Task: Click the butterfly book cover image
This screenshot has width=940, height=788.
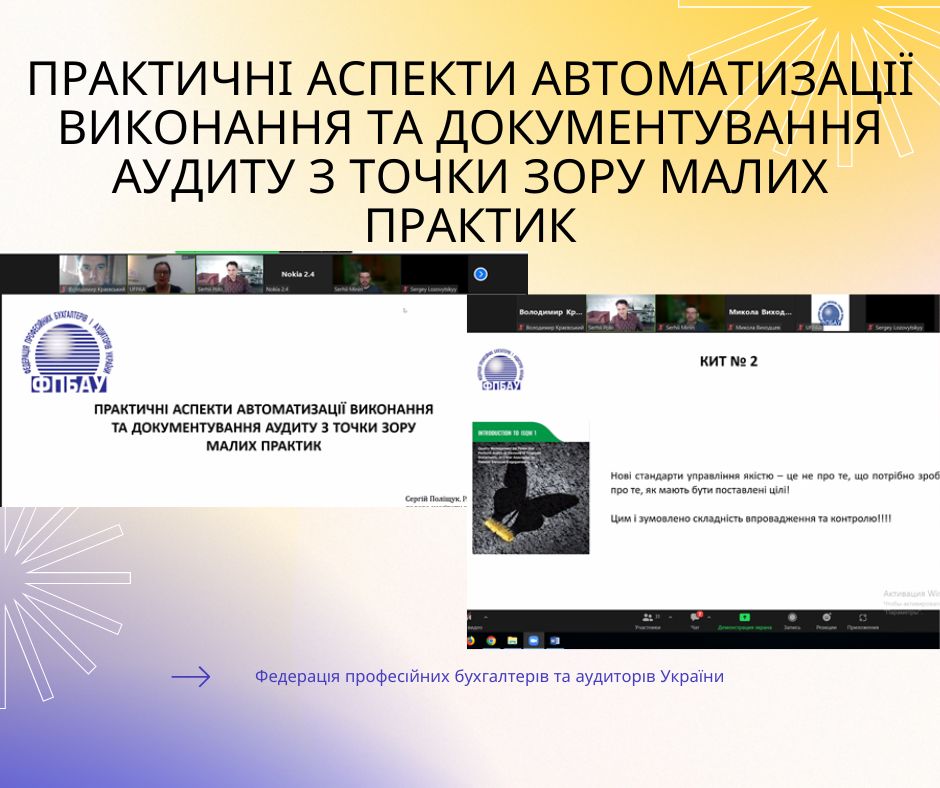Action: point(531,488)
